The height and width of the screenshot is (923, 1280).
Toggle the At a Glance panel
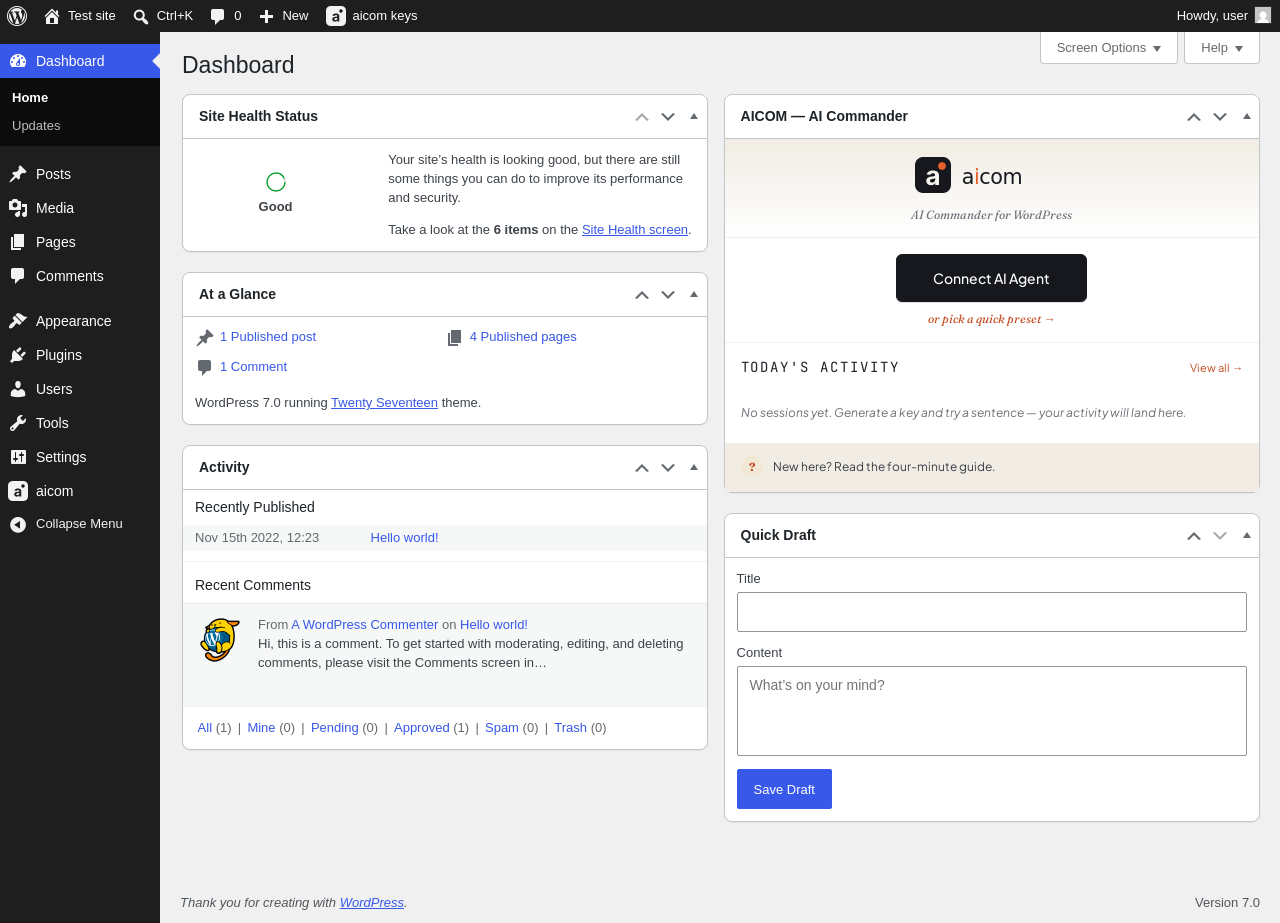tap(694, 294)
